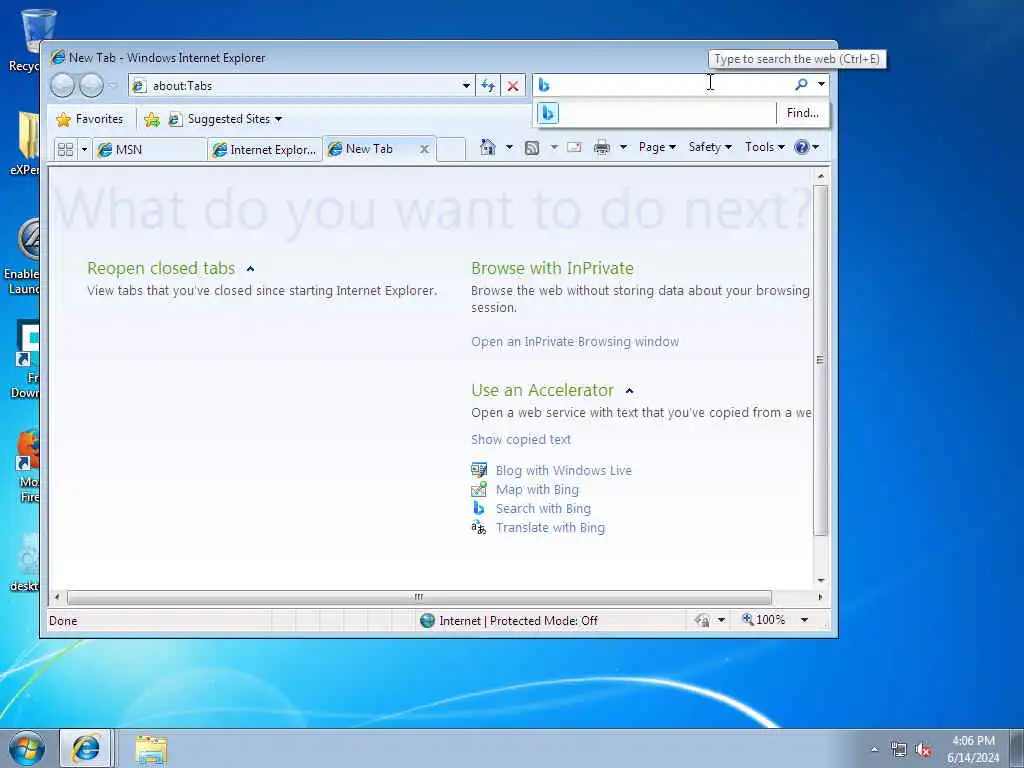Select the Bing provider in search suggestions
Viewport: 1024px width, 768px height.
coord(548,113)
